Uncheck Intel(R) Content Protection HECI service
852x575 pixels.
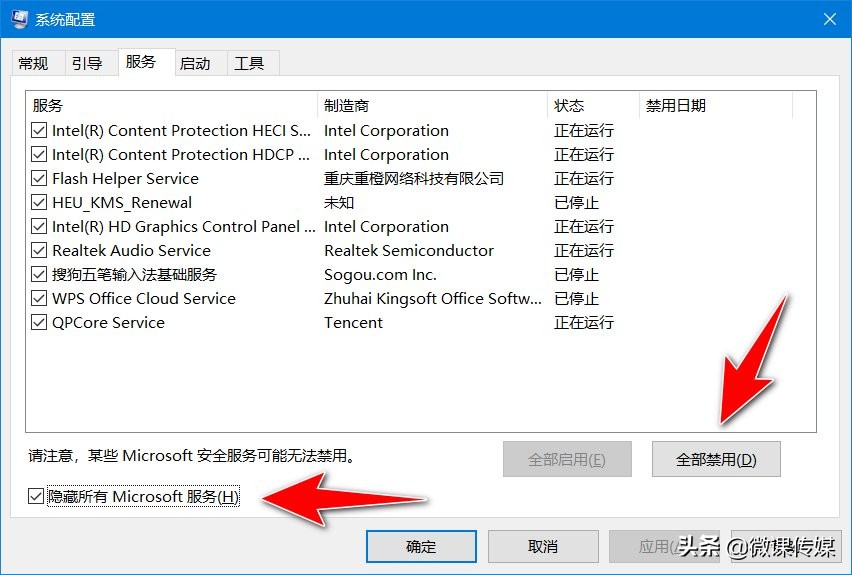click(39, 130)
